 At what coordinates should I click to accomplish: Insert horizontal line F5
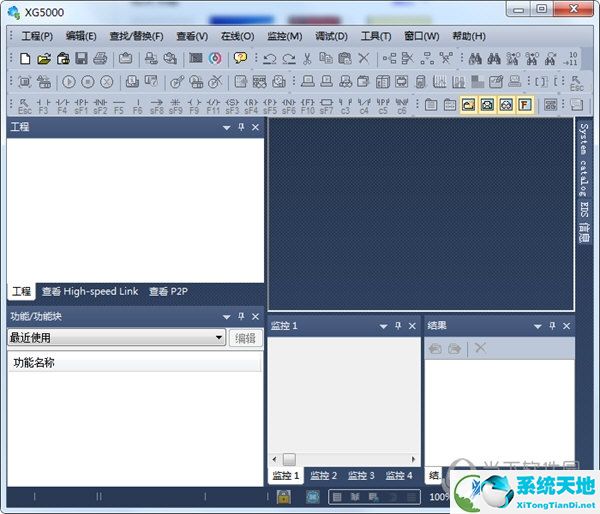coord(119,106)
